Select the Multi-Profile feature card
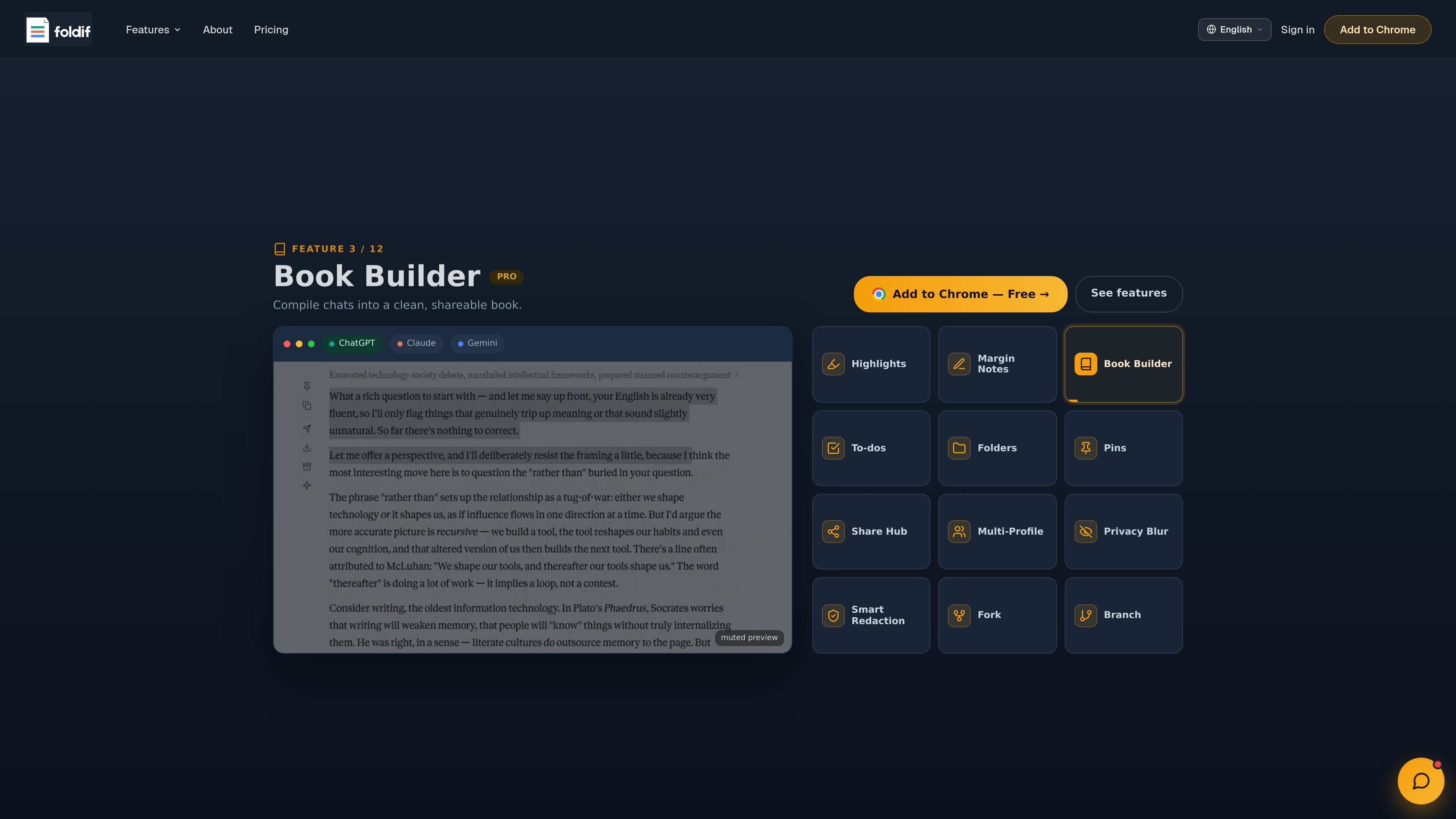1456x819 pixels. (997, 531)
